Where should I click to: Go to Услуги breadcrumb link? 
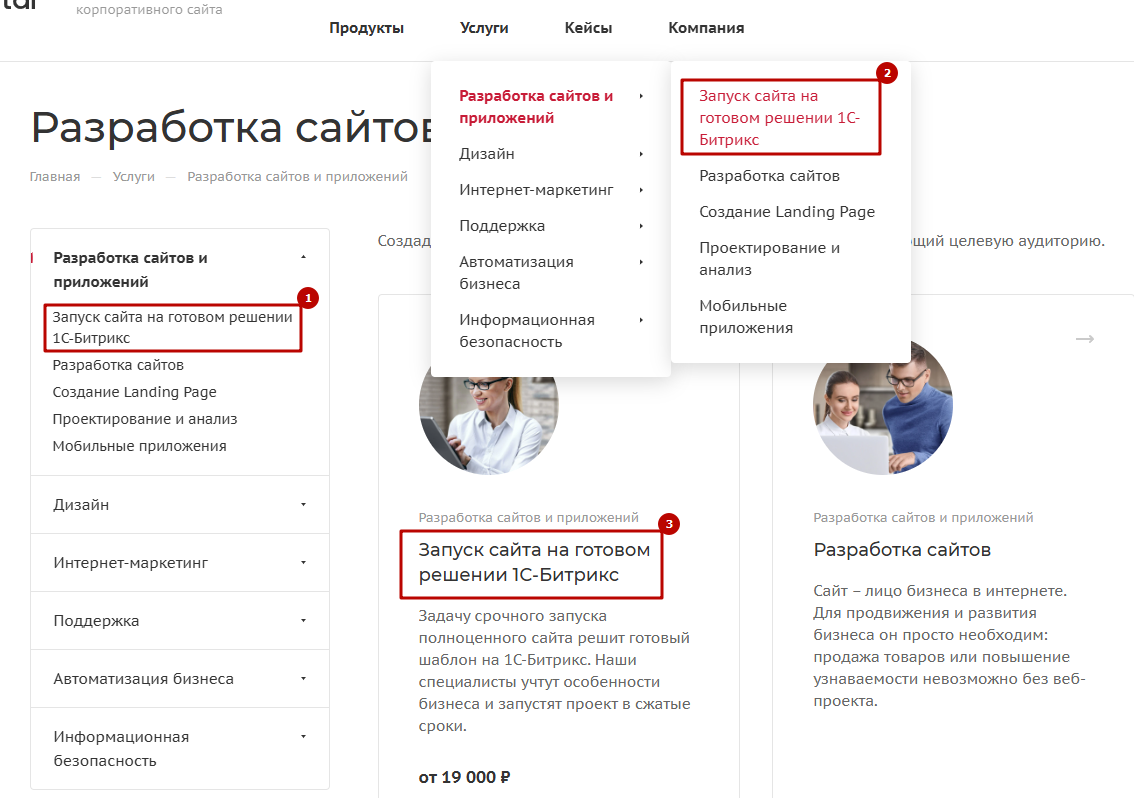click(134, 177)
